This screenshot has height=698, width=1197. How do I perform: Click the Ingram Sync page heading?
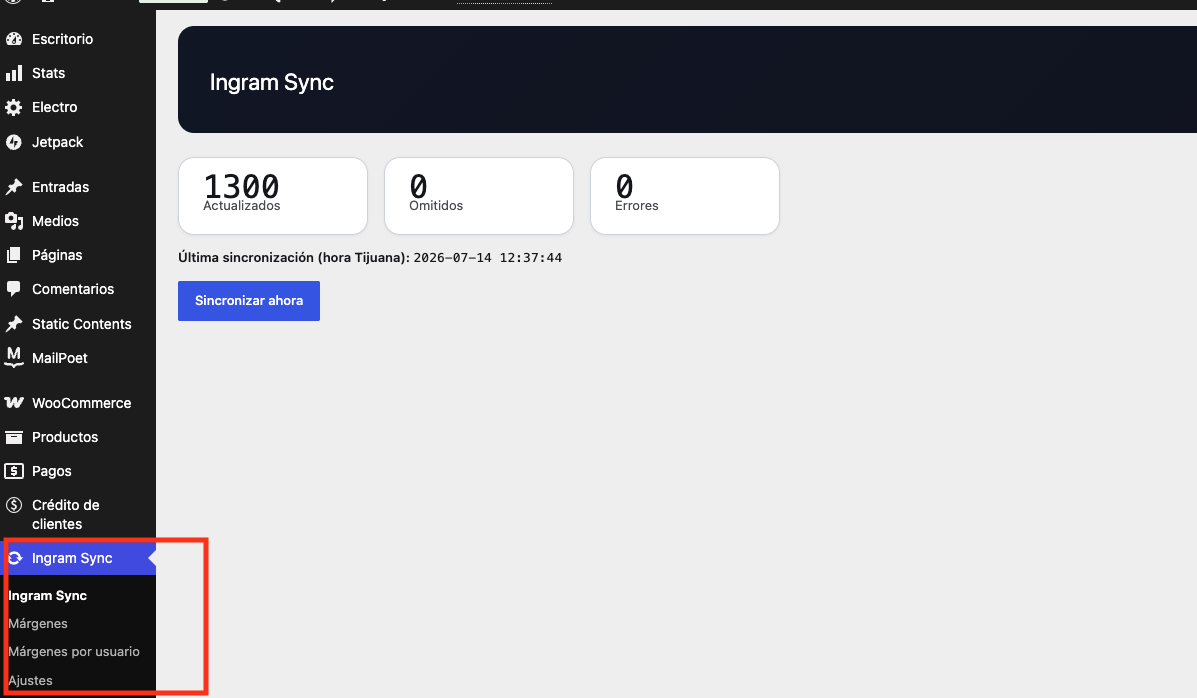(272, 82)
